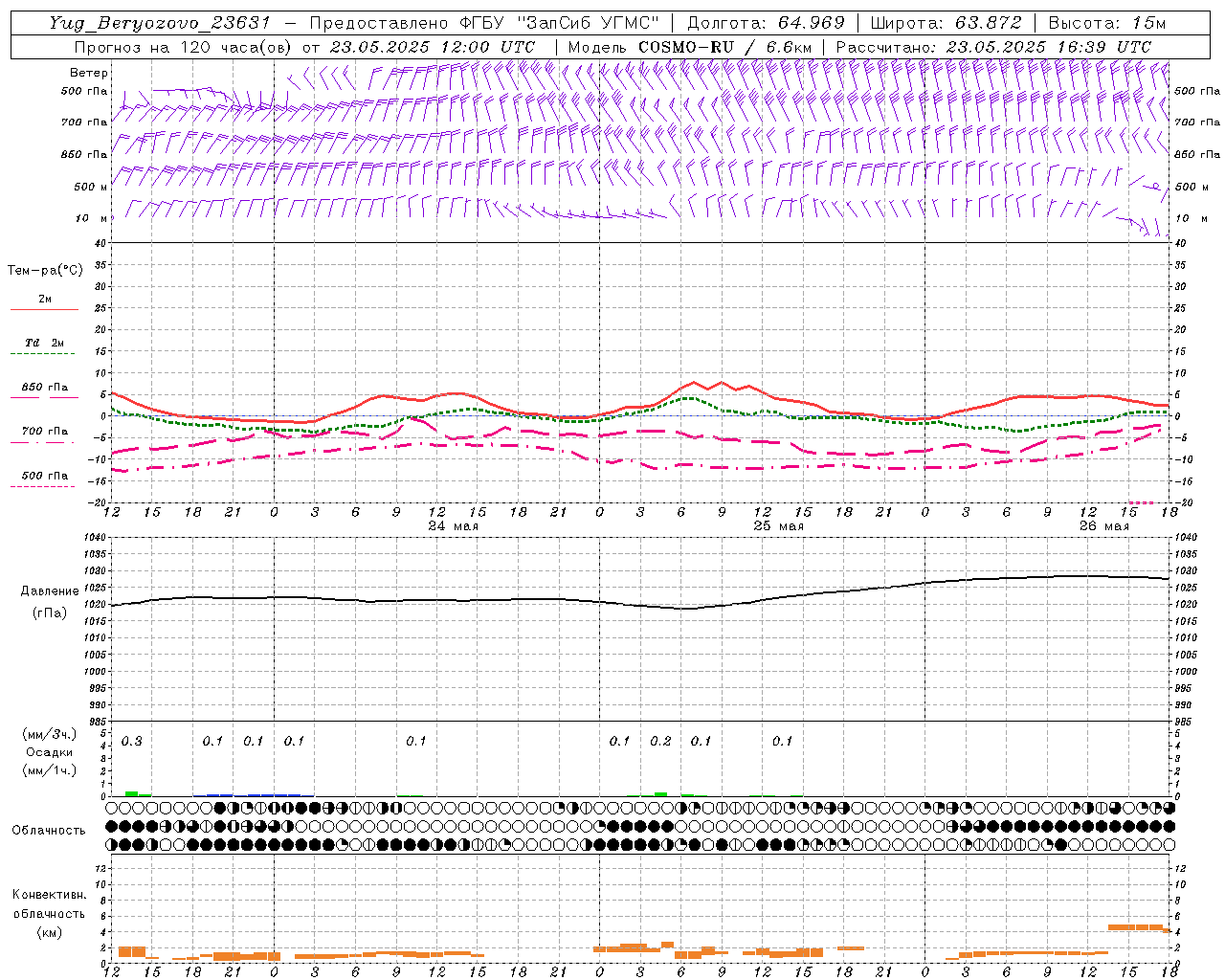Select the latitude value Широта: 63.872
1225x980 pixels.
click(946, 23)
